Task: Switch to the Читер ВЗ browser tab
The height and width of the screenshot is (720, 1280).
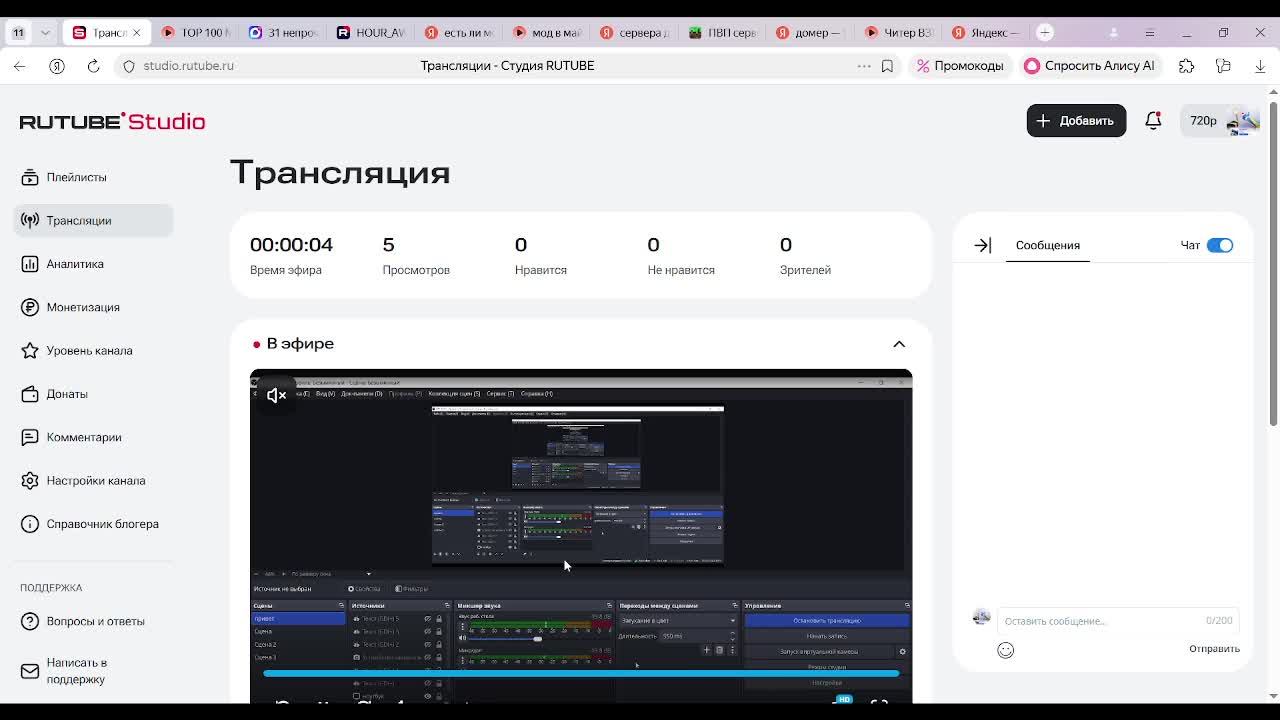Action: point(898,33)
